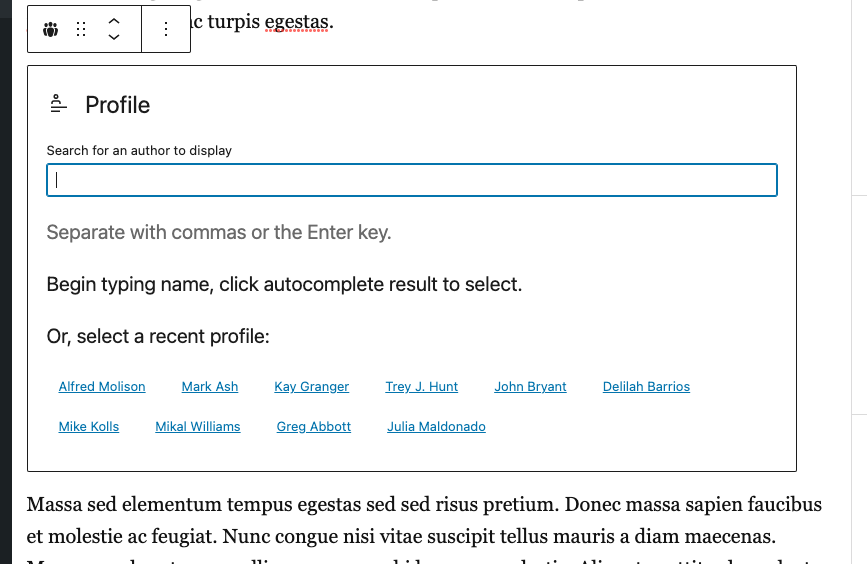This screenshot has height=564, width=867.
Task: Open block options three-dot menu
Action: pyautogui.click(x=166, y=29)
